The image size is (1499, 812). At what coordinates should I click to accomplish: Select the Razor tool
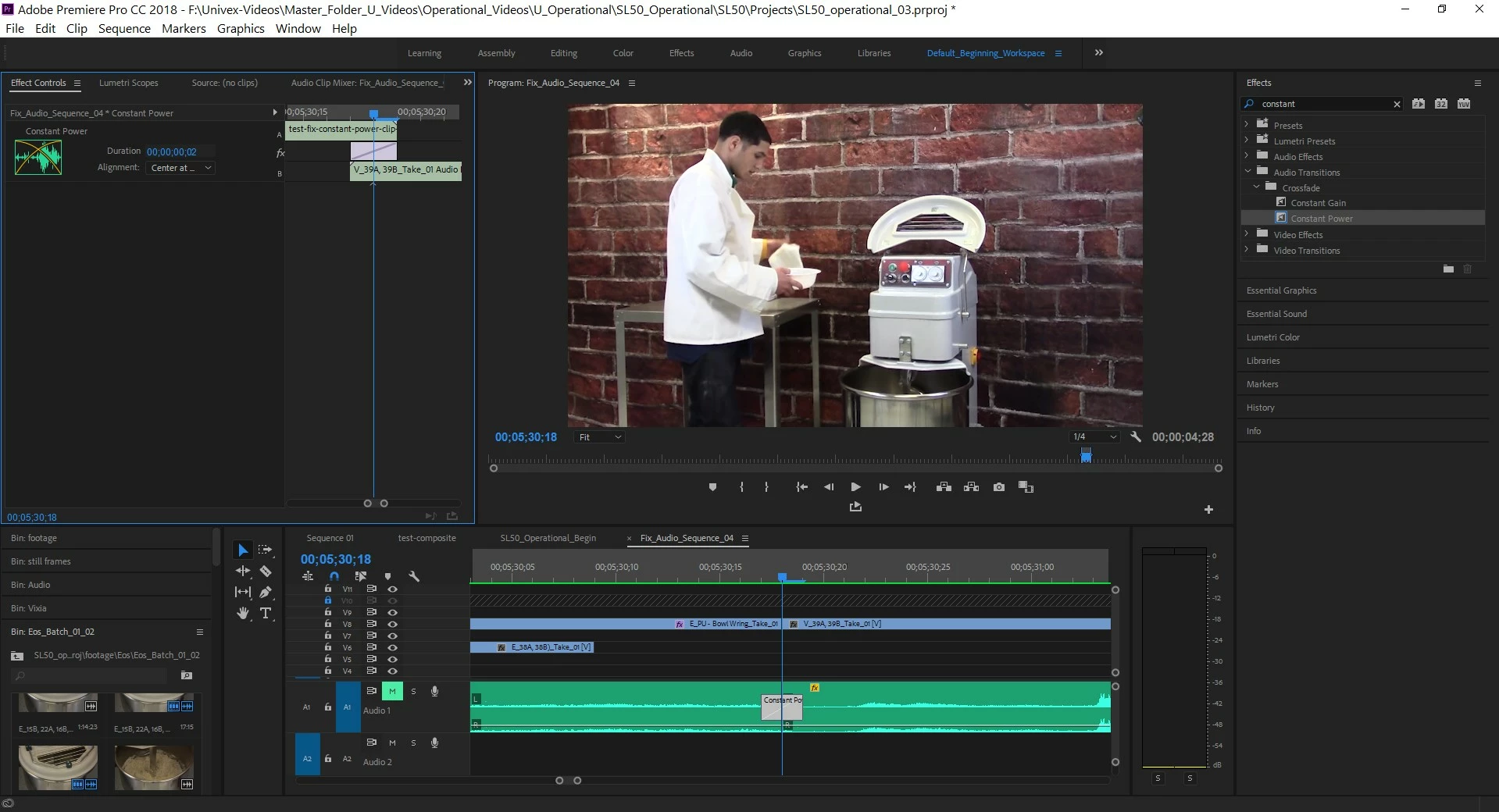coord(266,572)
